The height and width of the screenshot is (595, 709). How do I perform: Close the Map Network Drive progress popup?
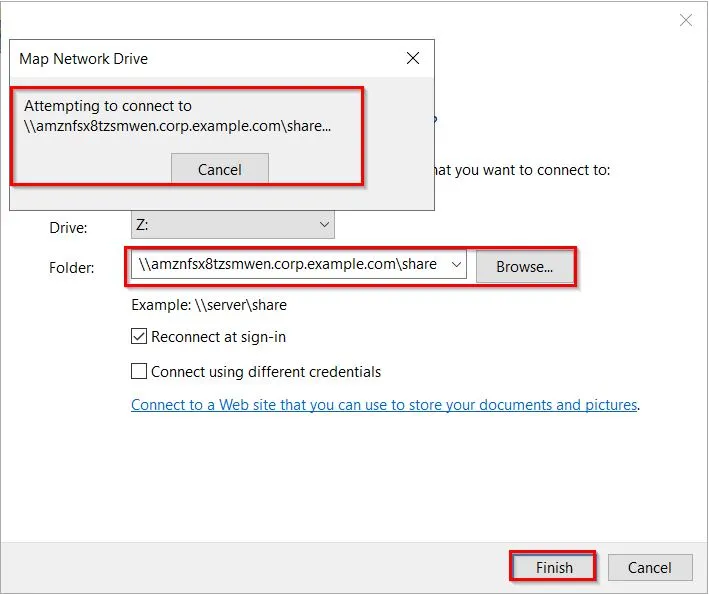413,59
